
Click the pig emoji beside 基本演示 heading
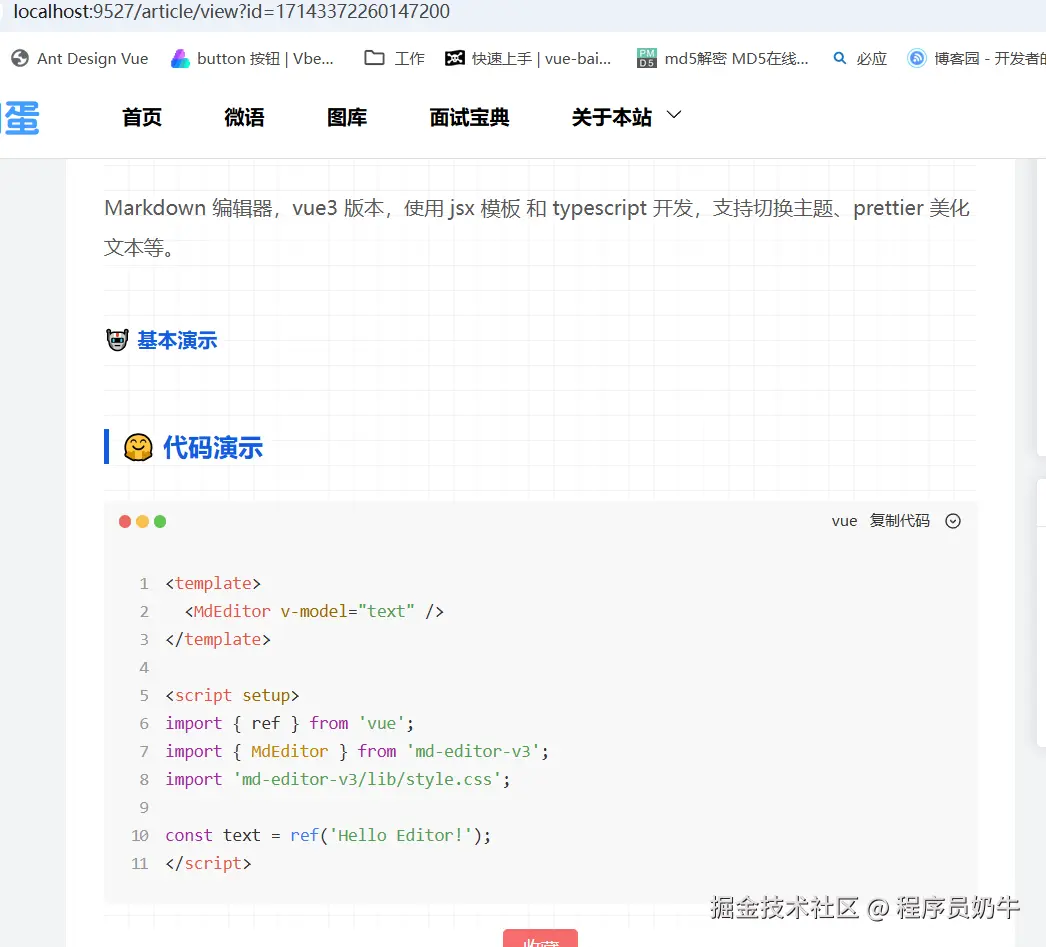pos(117,339)
